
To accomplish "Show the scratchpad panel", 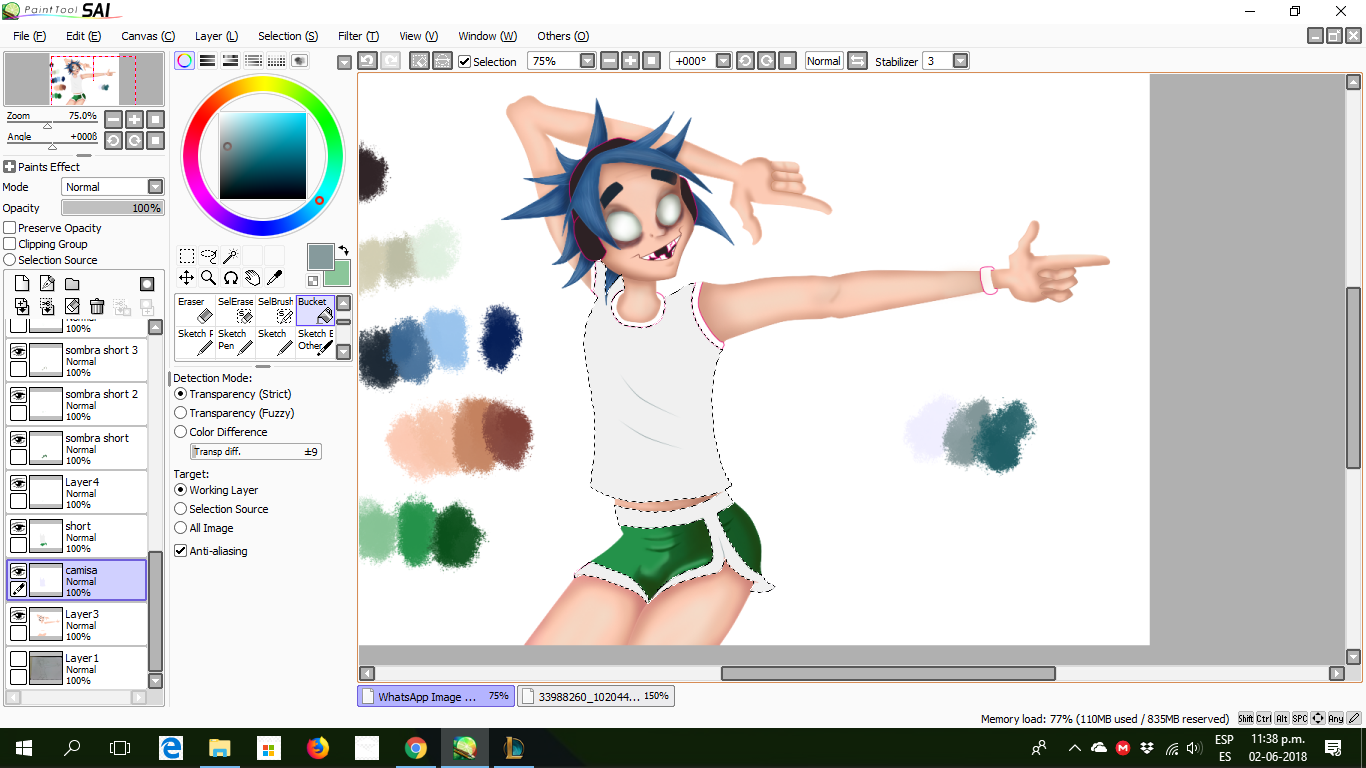I will click(x=299, y=61).
